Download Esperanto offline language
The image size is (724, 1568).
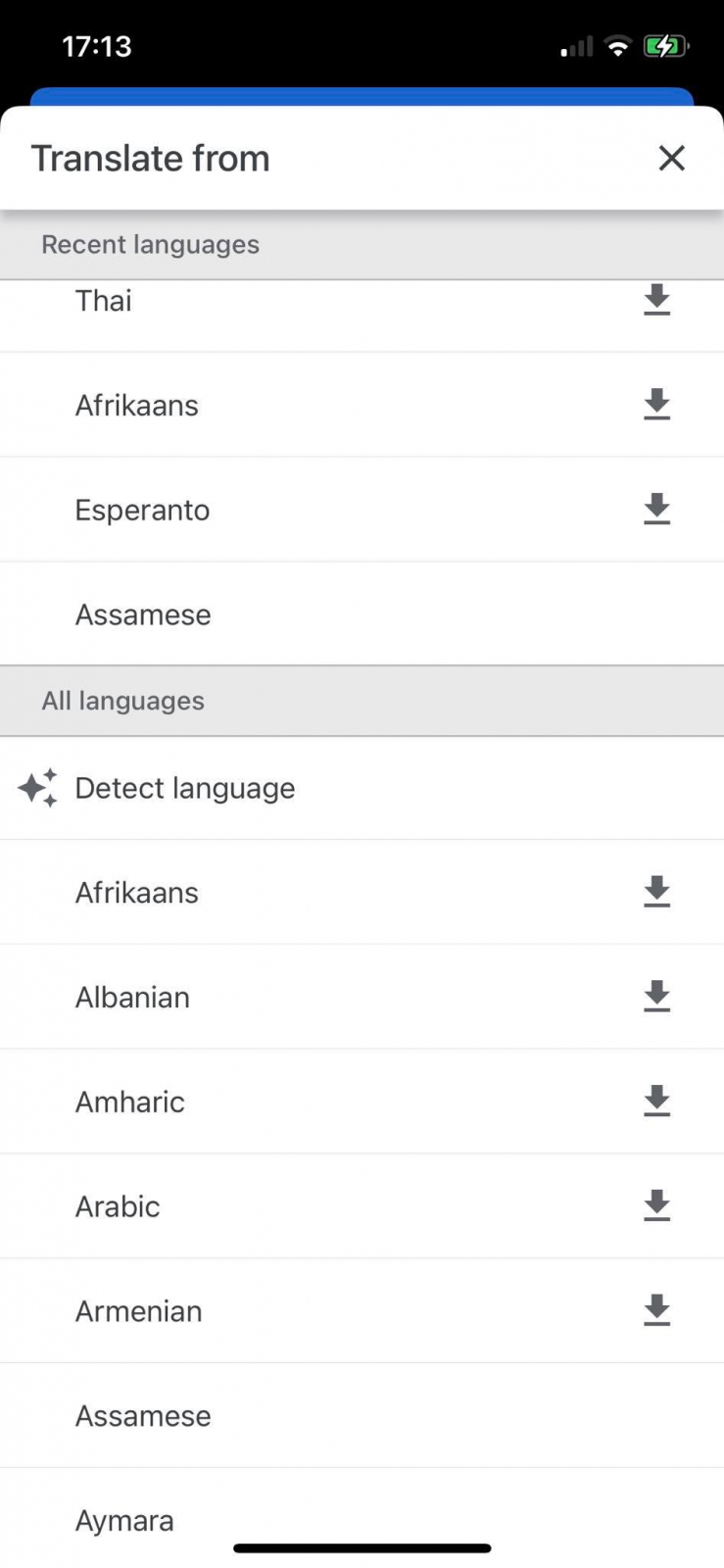pyautogui.click(x=656, y=509)
